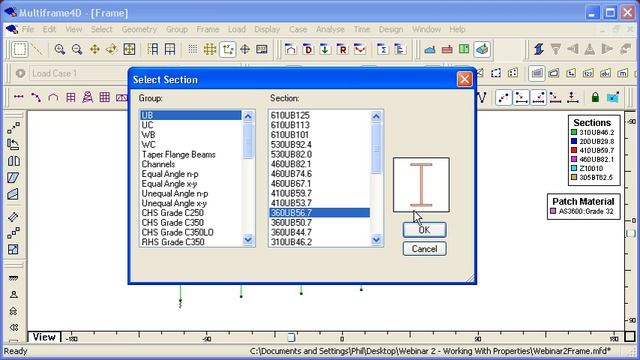
Task: Choose the 530UB92.4 section
Action: (x=320, y=144)
